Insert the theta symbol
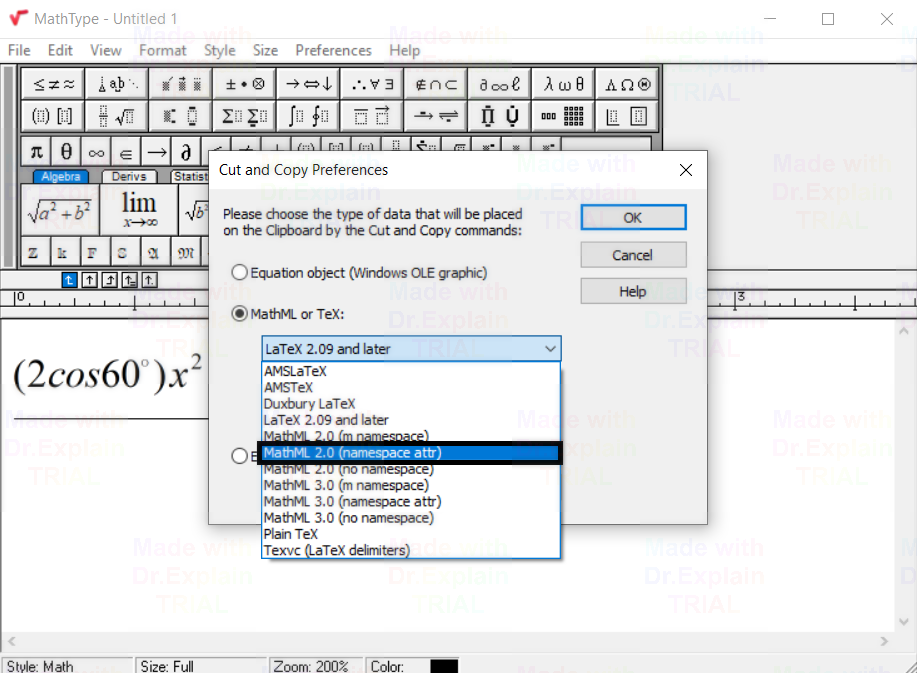The image size is (917, 673). click(66, 152)
